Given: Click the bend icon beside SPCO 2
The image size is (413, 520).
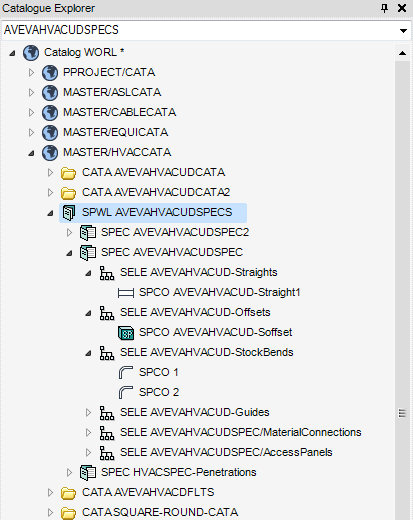Looking at the screenshot, I should (126, 392).
